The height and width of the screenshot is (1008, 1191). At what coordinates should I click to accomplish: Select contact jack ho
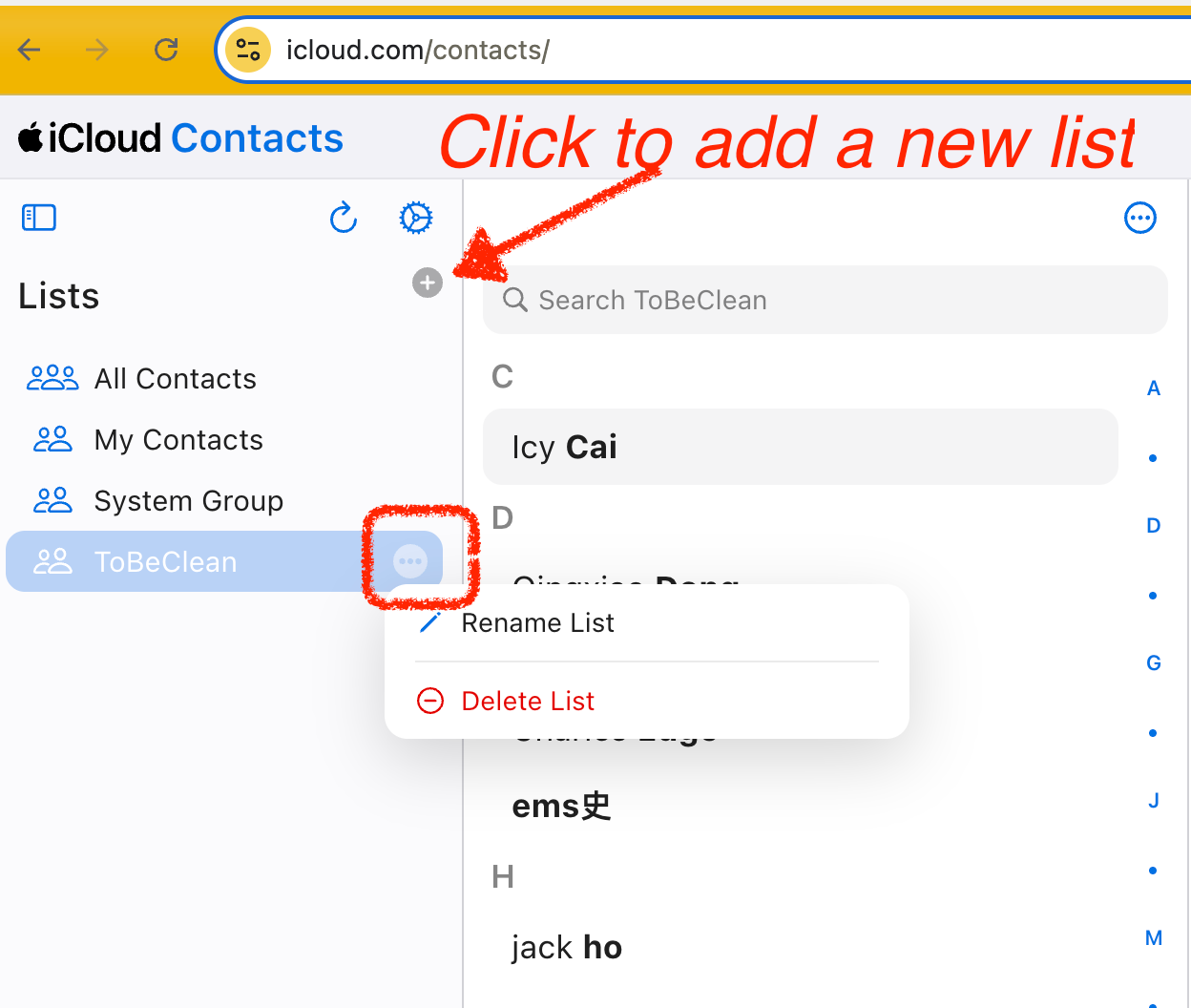(801, 947)
